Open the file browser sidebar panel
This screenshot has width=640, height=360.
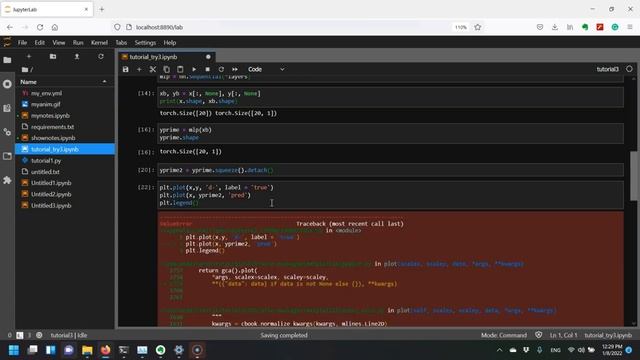pos(7,60)
